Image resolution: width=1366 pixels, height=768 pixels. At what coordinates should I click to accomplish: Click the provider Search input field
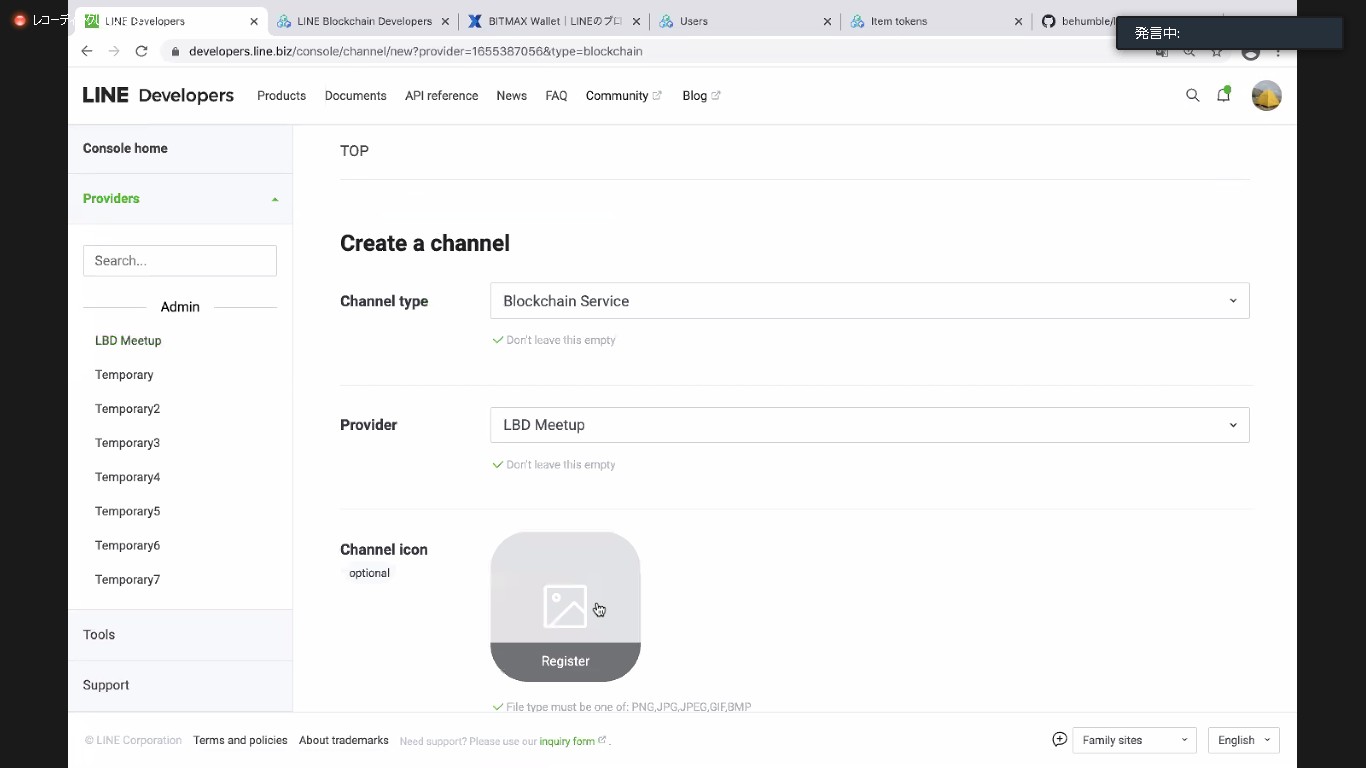tap(180, 261)
